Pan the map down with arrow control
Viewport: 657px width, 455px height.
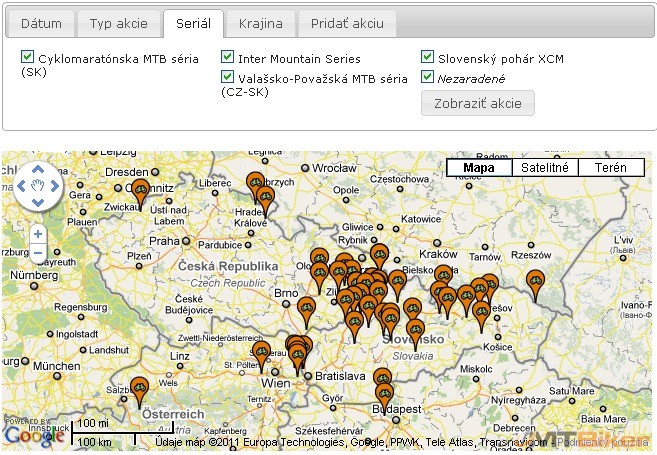[x=38, y=203]
